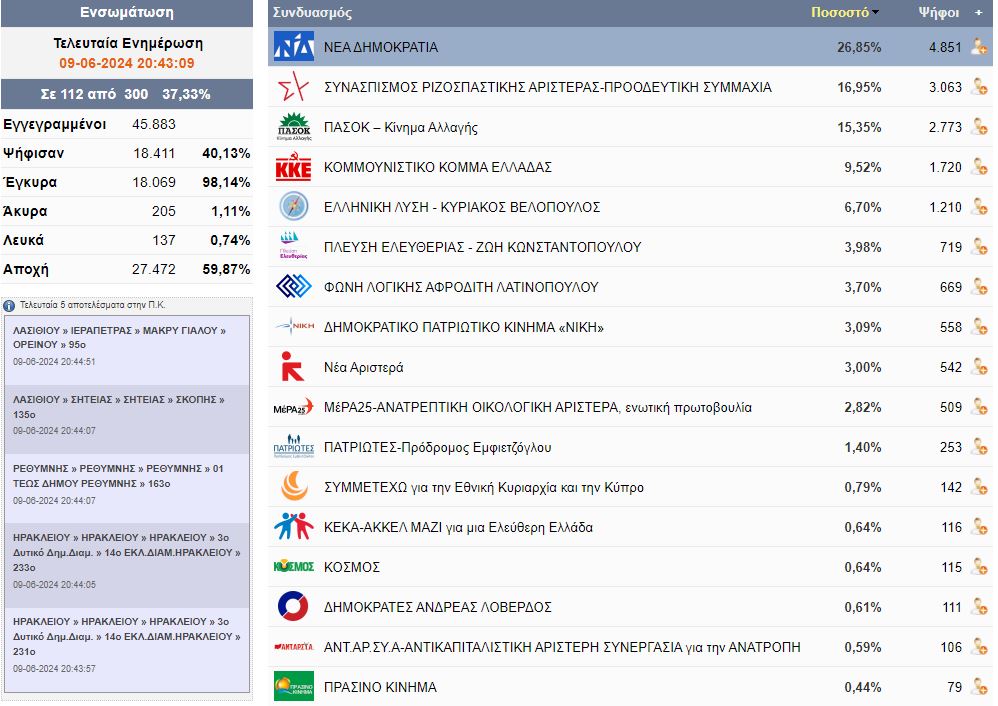
Task: Click the ΣΥΜΜΕΤΕΧΩ orange crescent logo
Action: pyautogui.click(x=293, y=486)
